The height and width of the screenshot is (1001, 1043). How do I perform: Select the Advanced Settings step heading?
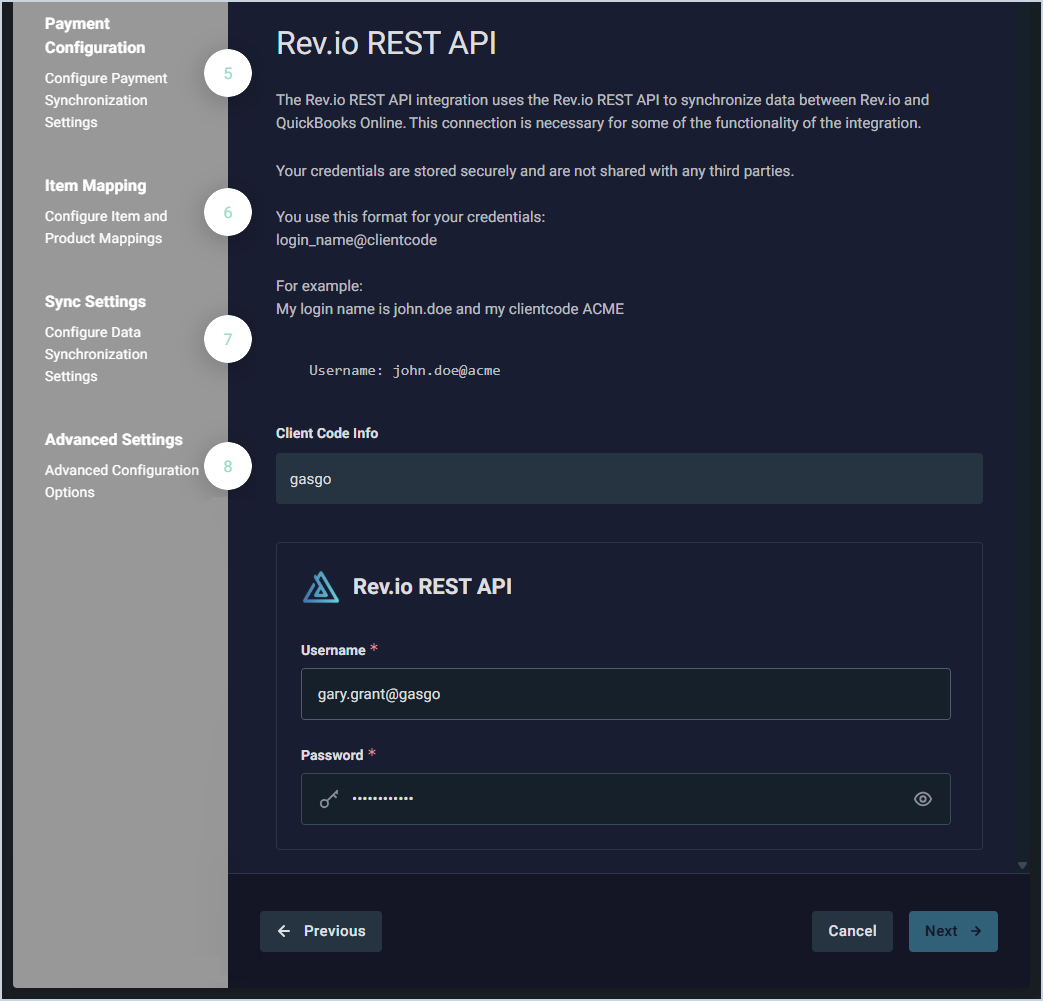[x=114, y=440]
